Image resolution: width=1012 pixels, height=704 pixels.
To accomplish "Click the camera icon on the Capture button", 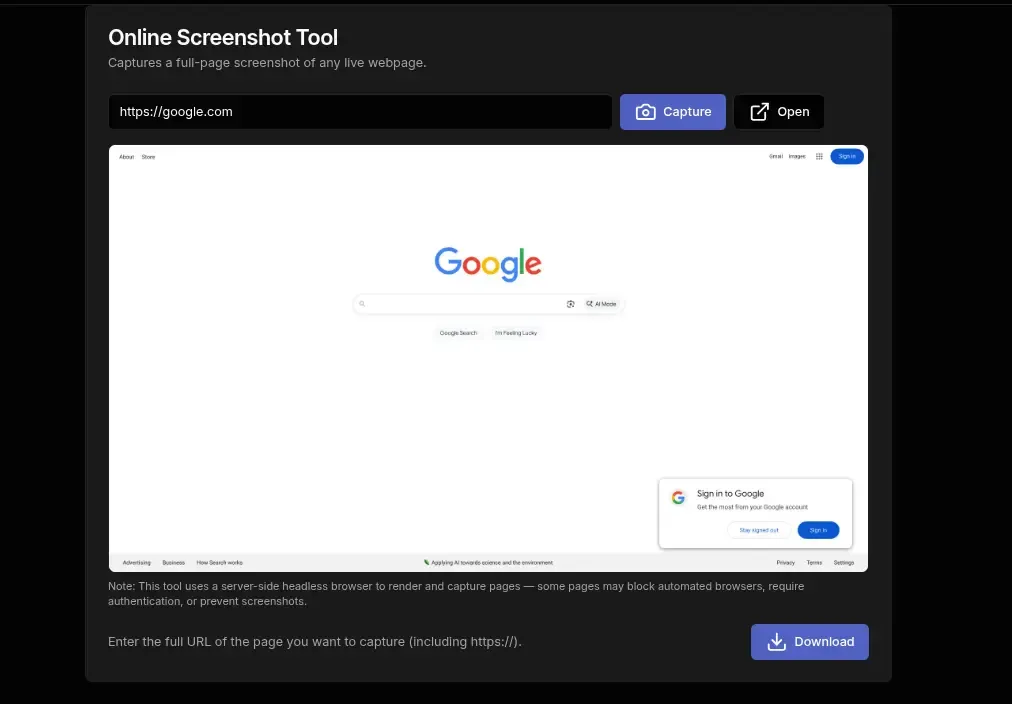I will click(x=646, y=111).
